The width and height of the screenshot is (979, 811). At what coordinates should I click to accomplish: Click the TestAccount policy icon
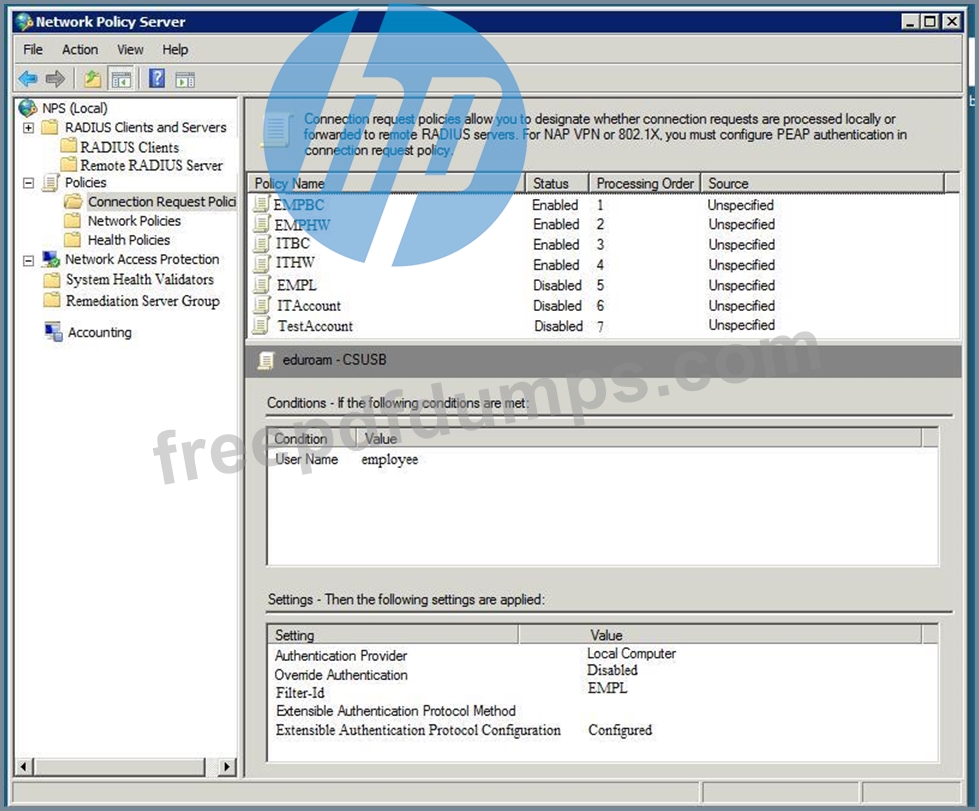pos(262,325)
